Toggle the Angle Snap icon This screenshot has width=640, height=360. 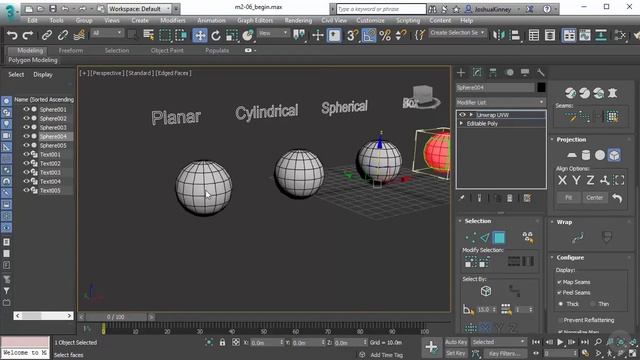point(369,36)
